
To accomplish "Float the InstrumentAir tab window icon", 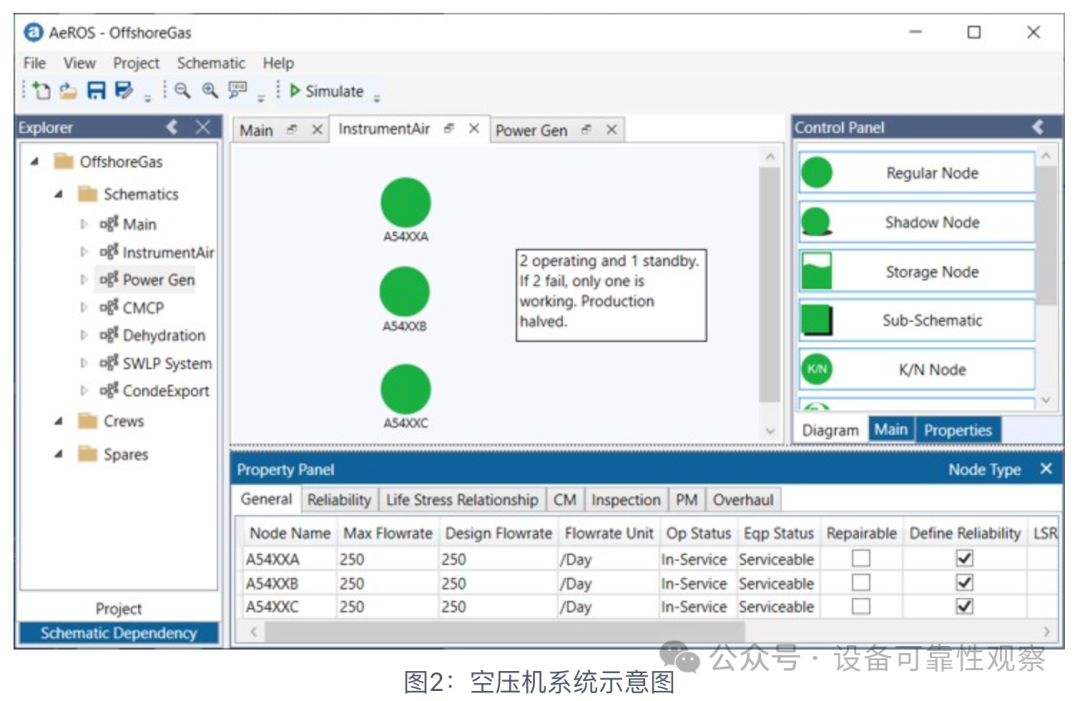I will click(x=449, y=129).
